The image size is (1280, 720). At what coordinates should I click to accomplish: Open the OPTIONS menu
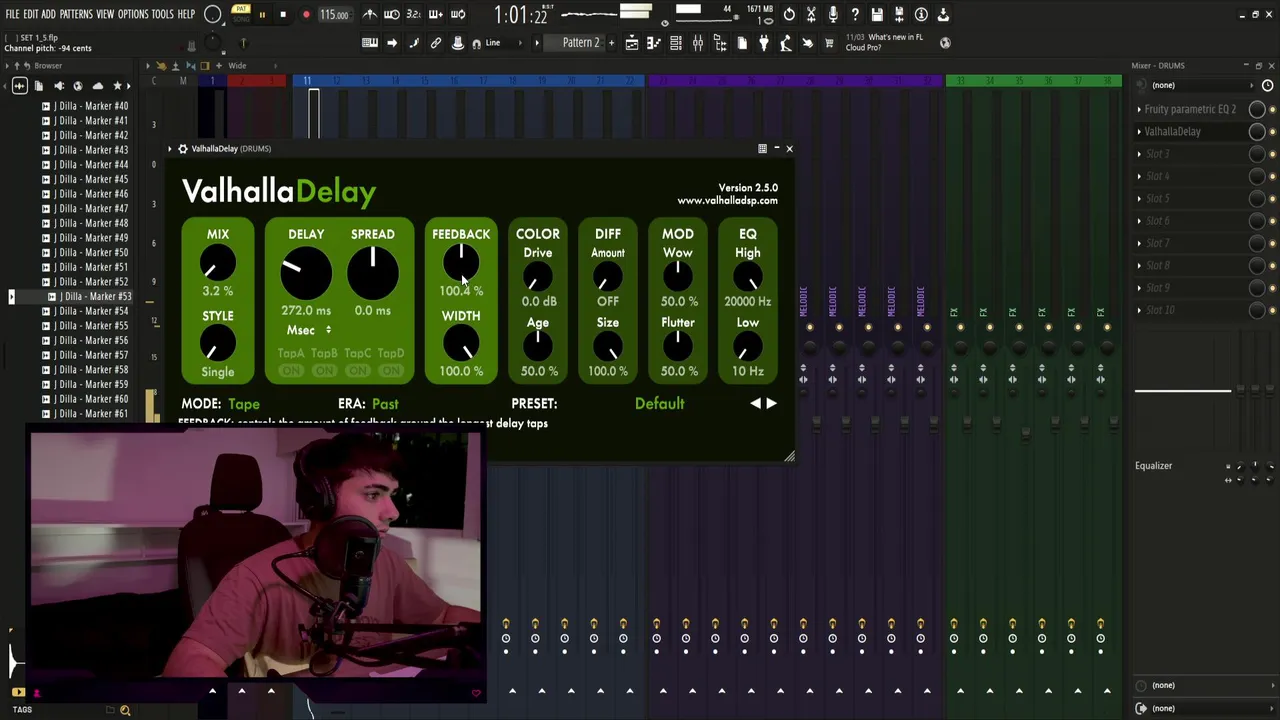tap(133, 14)
